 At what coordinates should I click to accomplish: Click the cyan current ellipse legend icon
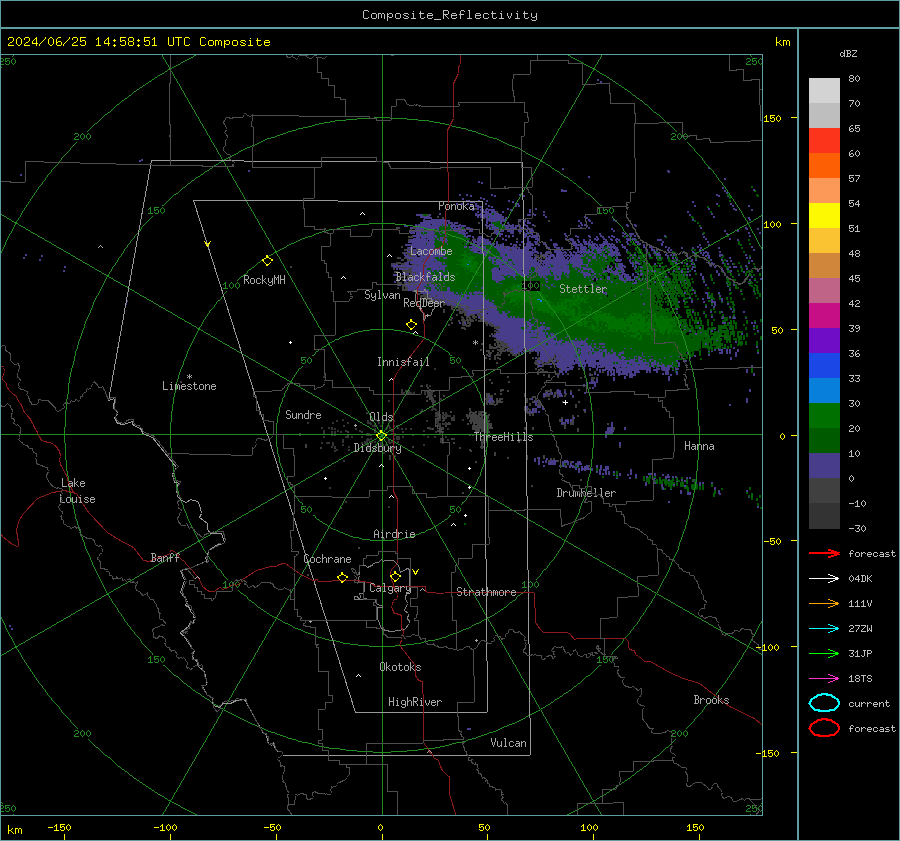tap(824, 703)
